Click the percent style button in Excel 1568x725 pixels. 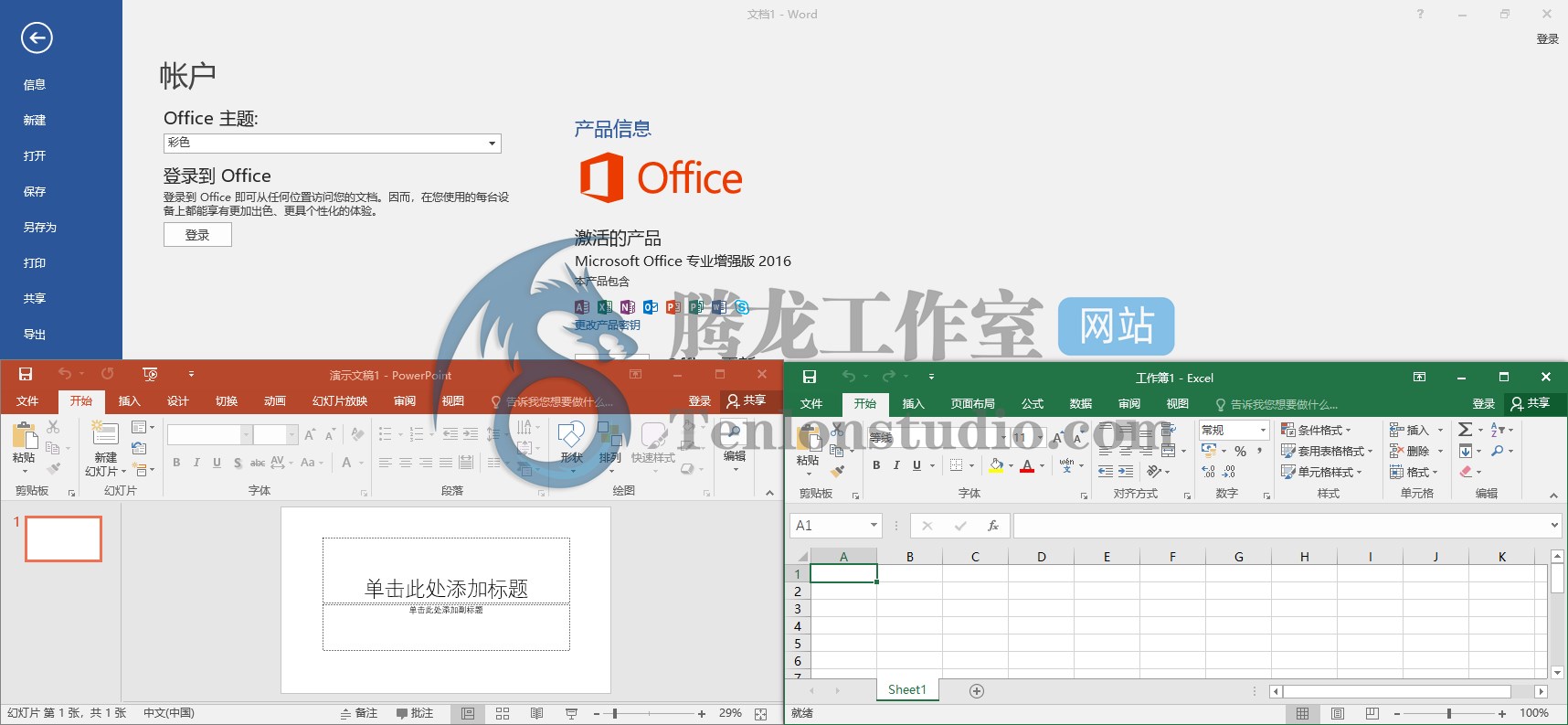pyautogui.click(x=1240, y=451)
